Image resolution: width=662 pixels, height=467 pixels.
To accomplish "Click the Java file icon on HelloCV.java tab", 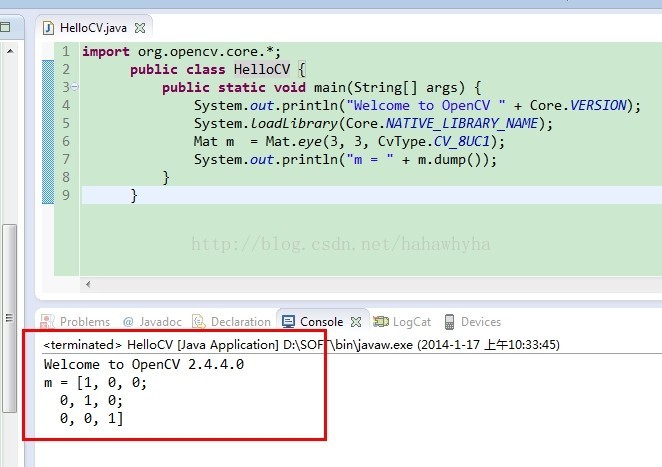I will 49,28.
